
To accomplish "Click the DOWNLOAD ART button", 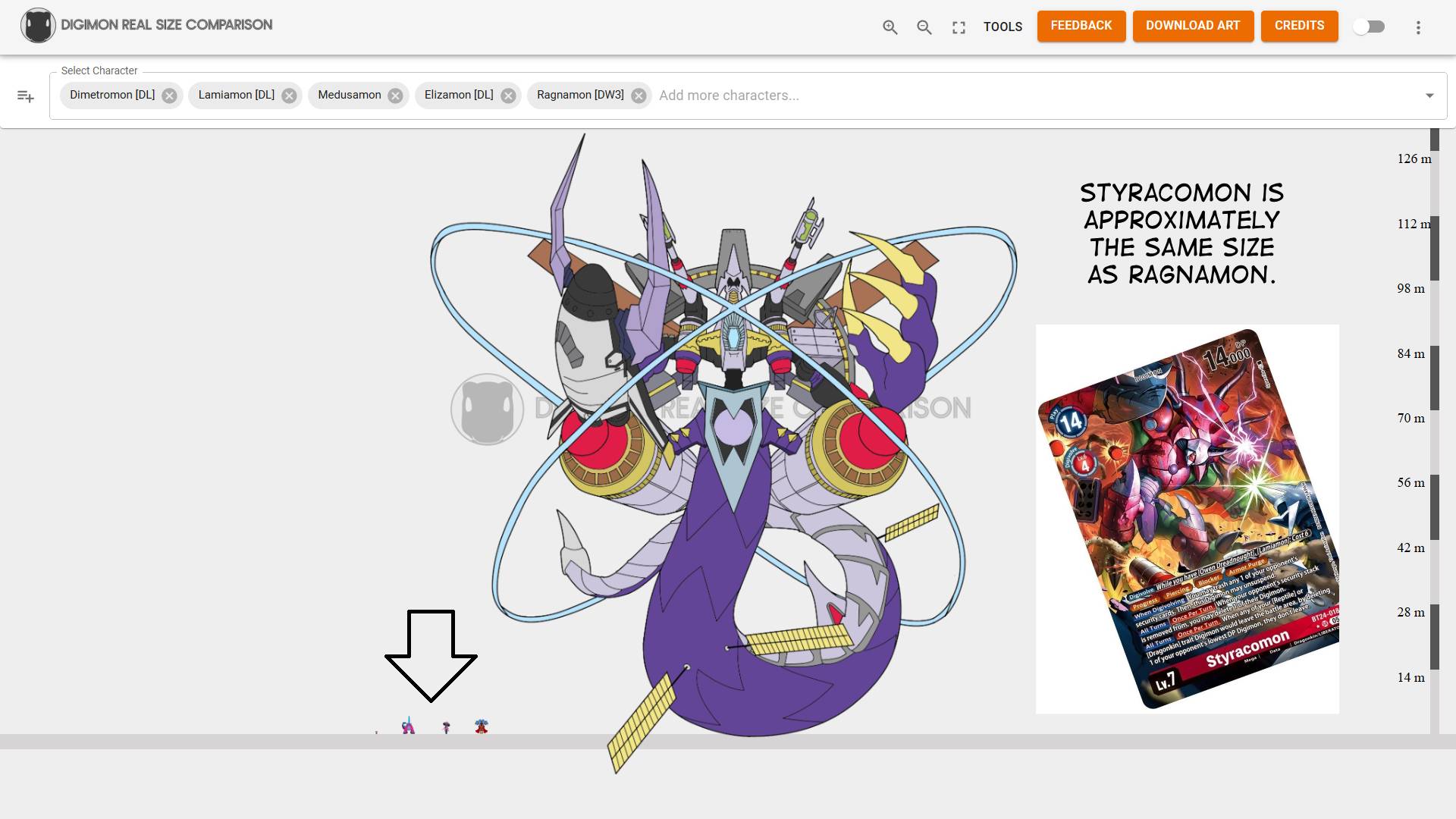I will pos(1192,26).
